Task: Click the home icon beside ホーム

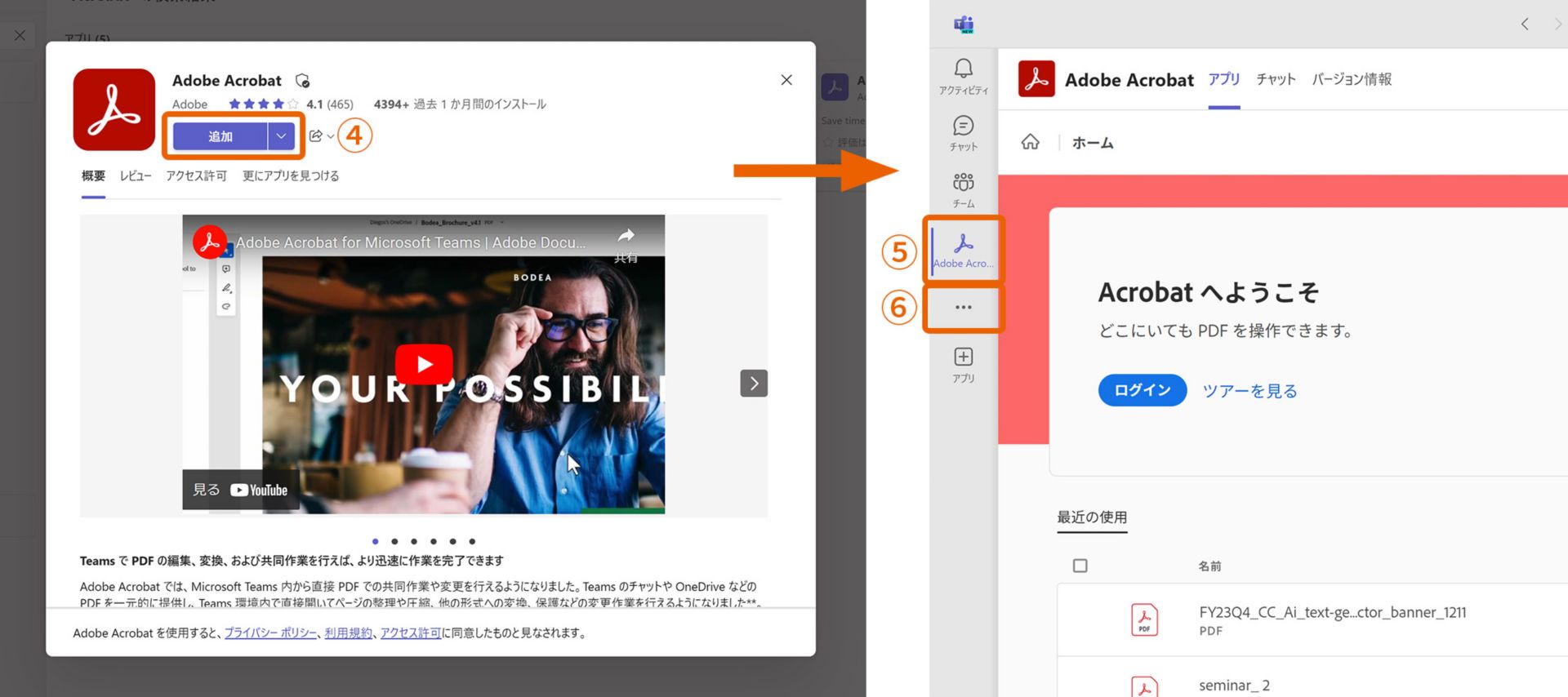Action: [1031, 142]
